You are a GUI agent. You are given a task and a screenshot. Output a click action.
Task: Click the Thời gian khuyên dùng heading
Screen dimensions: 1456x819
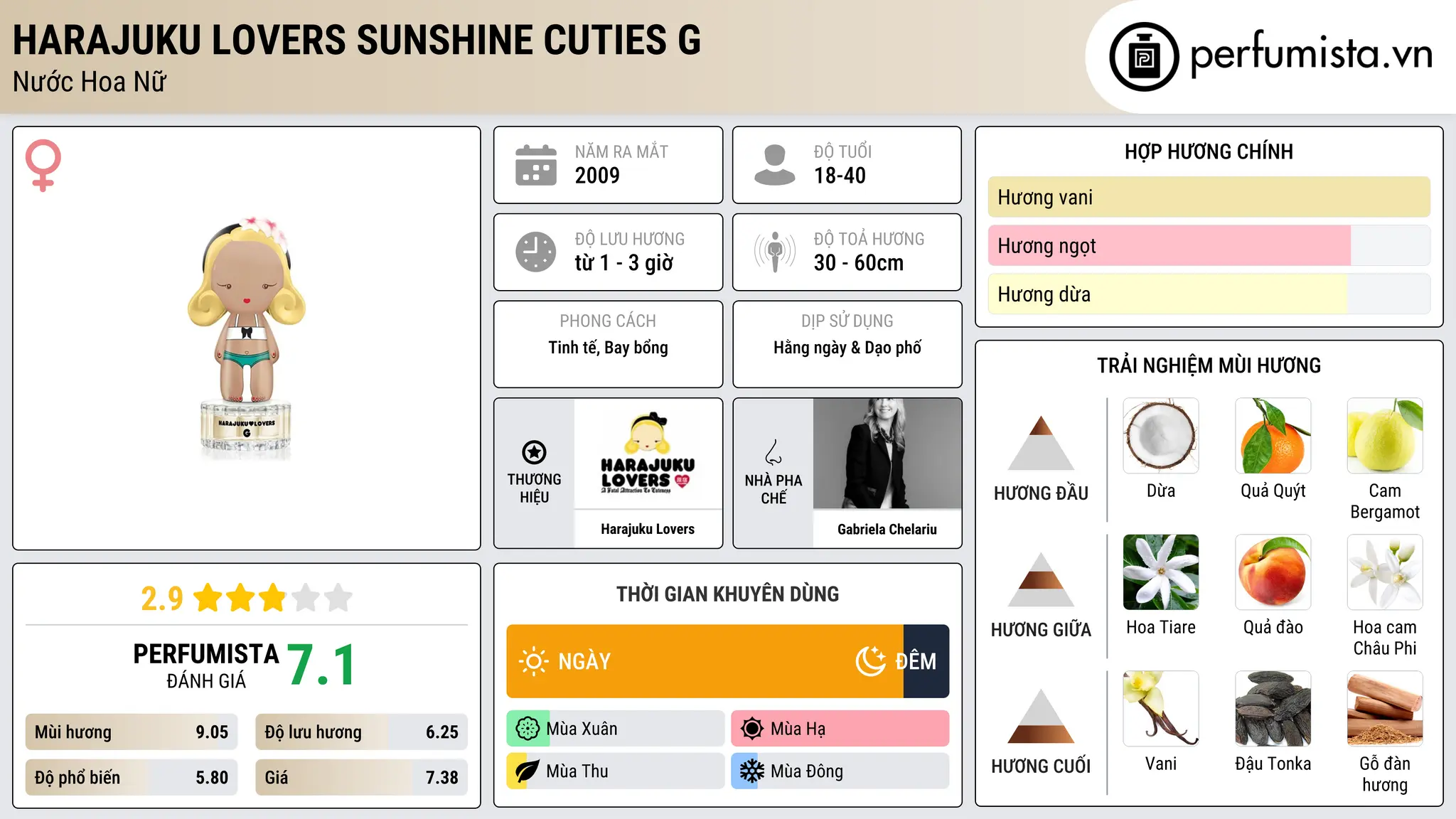coord(727,594)
